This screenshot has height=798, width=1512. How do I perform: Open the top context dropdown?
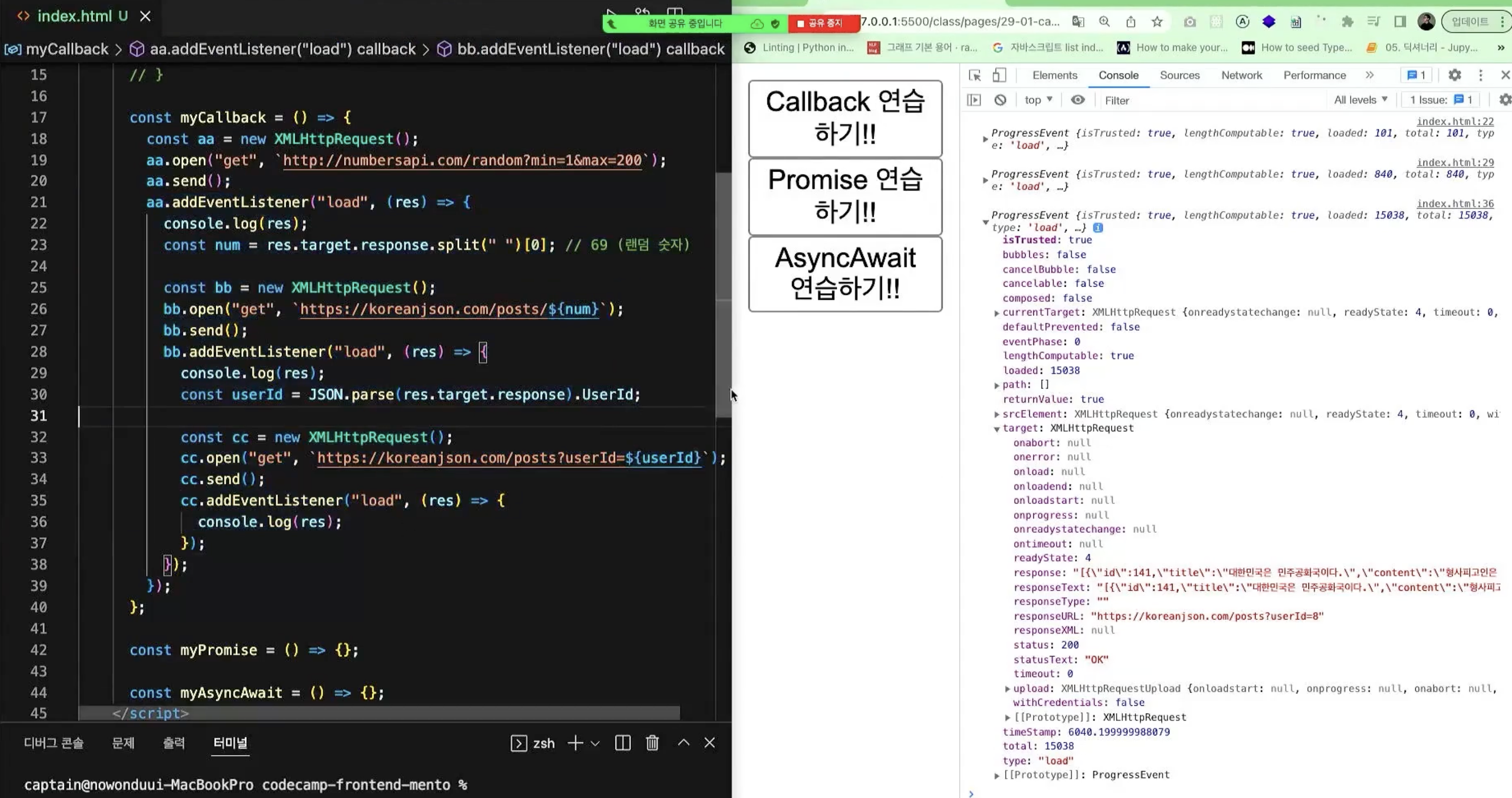click(1038, 100)
